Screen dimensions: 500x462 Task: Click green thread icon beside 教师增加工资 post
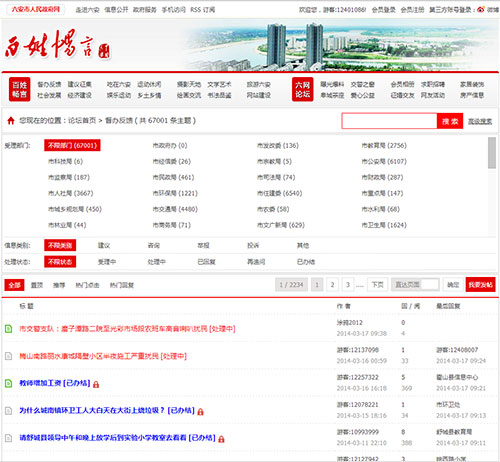tap(9, 383)
